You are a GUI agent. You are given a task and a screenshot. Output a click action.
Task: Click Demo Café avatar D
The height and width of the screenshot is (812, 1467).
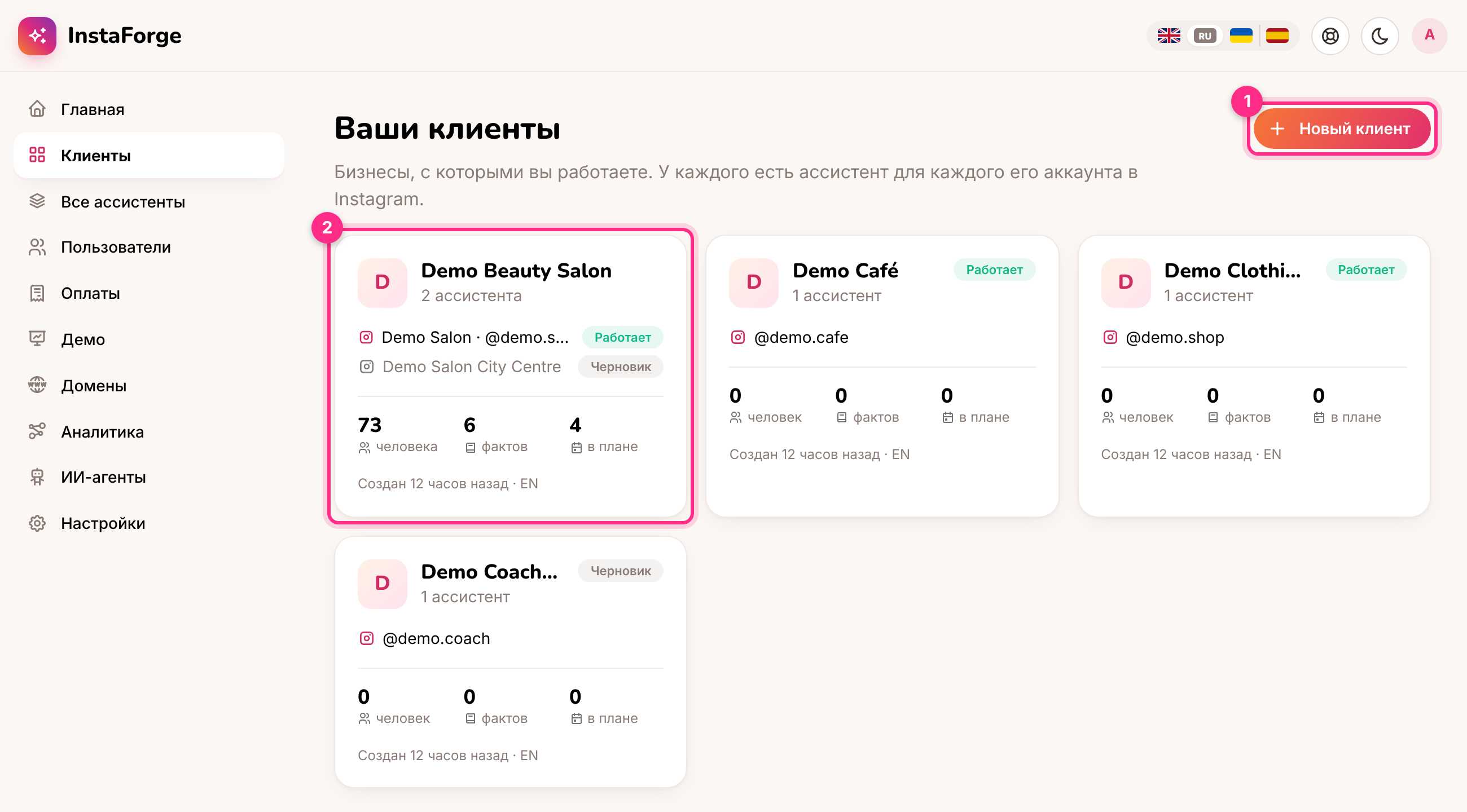(x=753, y=283)
